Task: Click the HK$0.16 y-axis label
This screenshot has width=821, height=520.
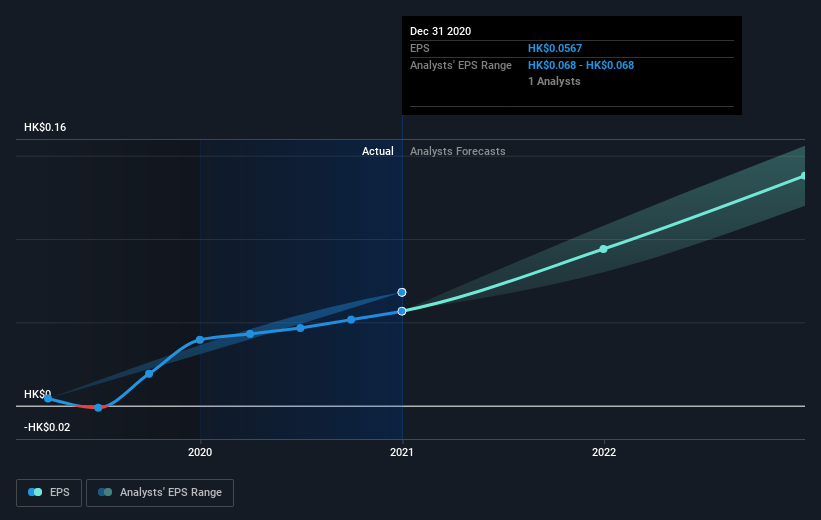Action: click(45, 127)
